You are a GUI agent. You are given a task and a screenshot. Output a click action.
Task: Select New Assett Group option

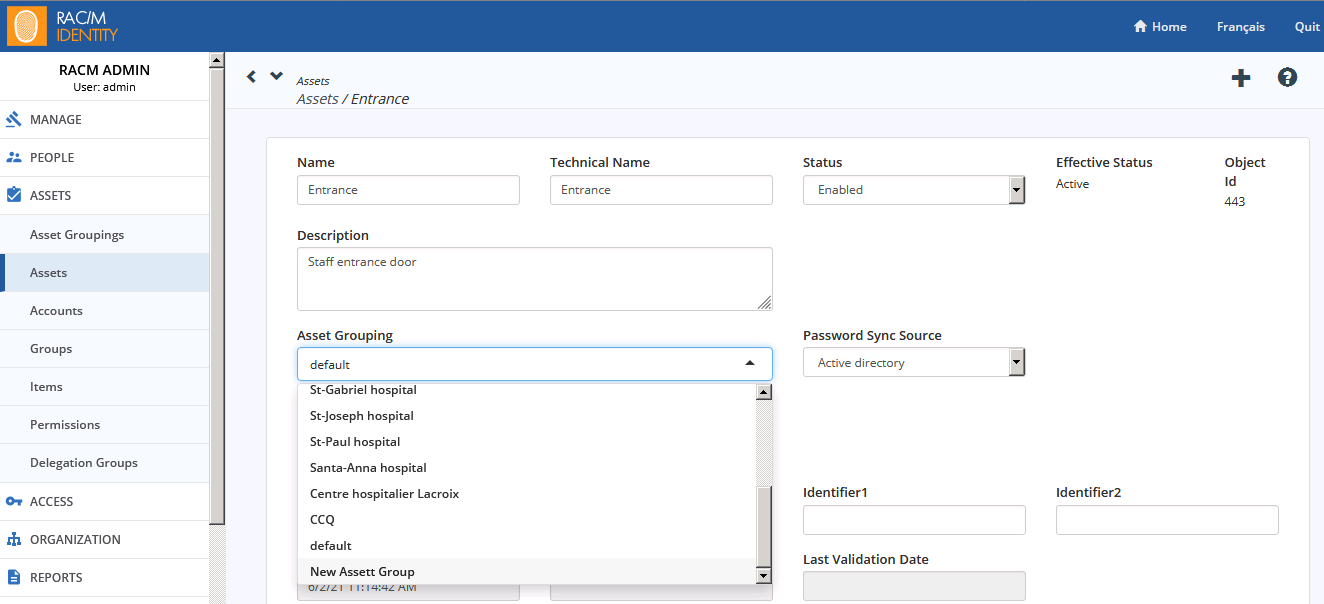pos(527,572)
